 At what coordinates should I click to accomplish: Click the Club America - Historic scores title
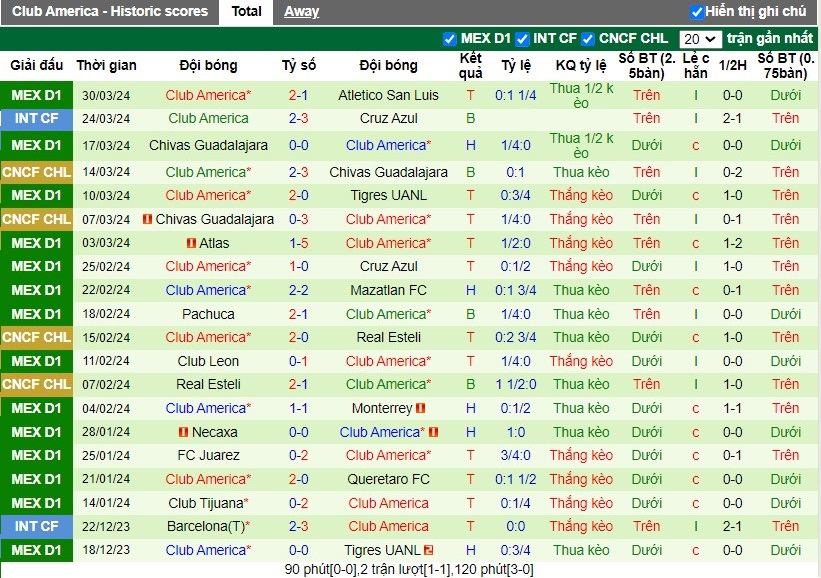tap(110, 12)
